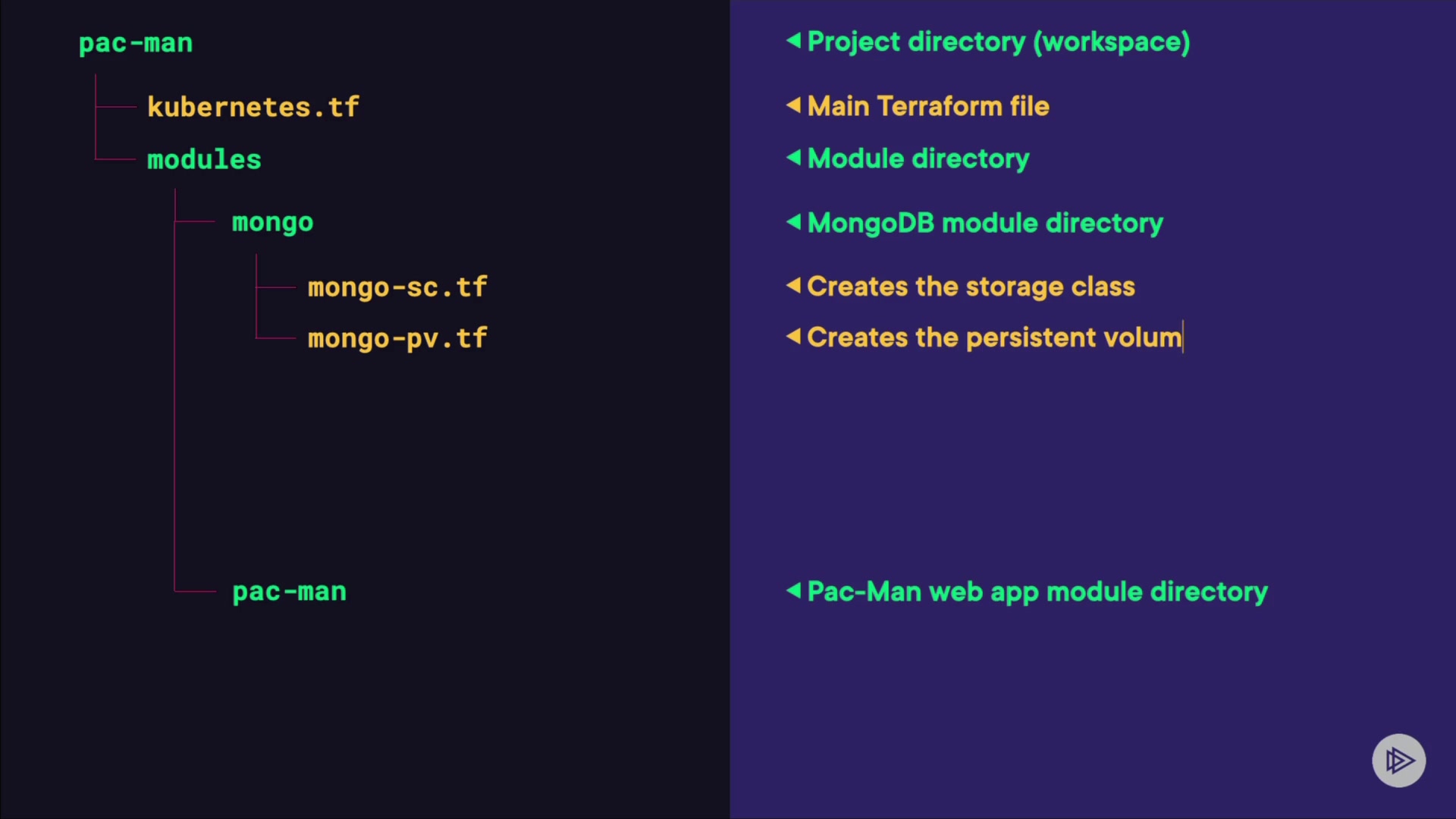Click the Project directory (workspace) label
Image resolution: width=1456 pixels, height=819 pixels.
click(x=998, y=42)
